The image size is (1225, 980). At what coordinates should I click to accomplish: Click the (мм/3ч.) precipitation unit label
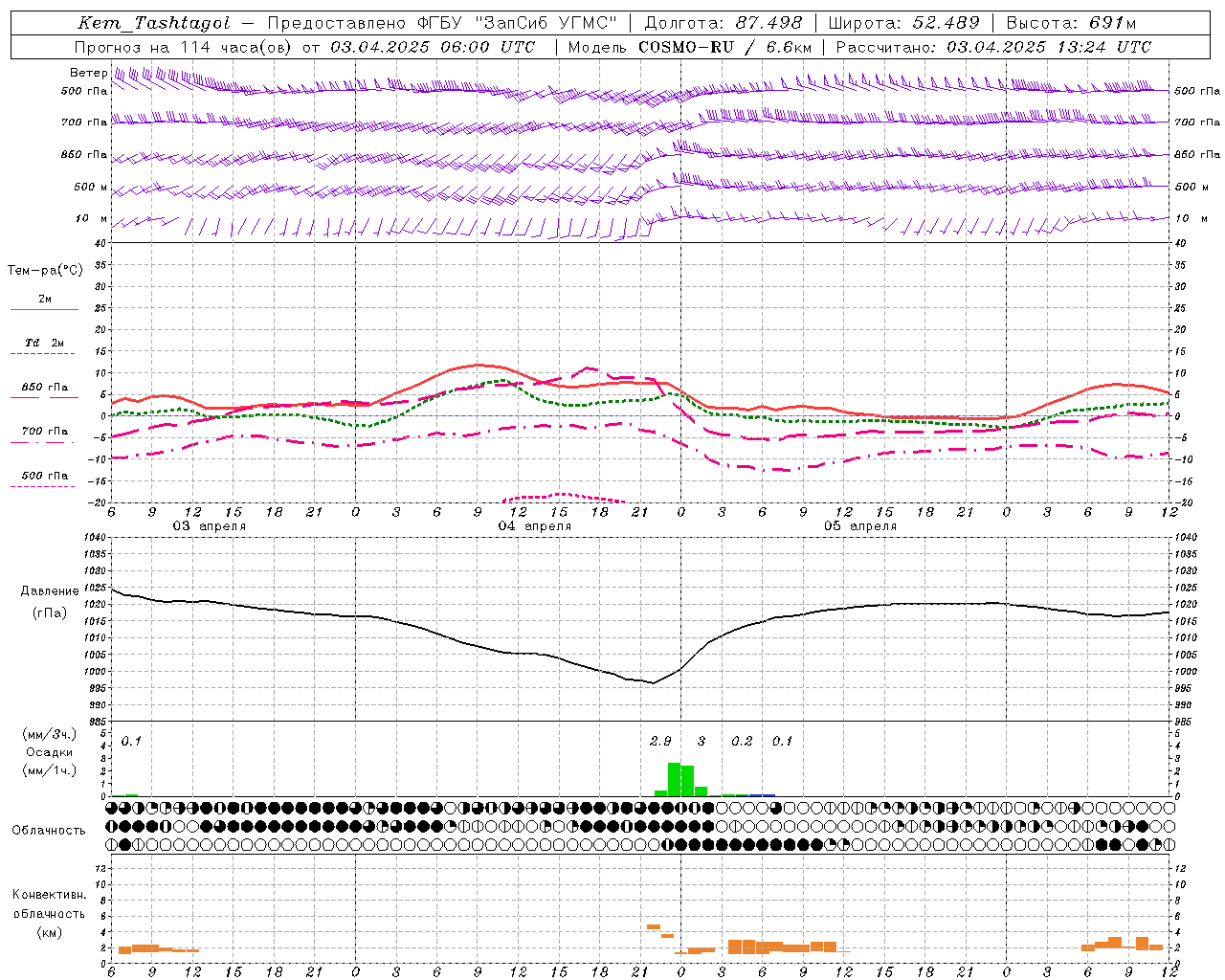tap(50, 734)
